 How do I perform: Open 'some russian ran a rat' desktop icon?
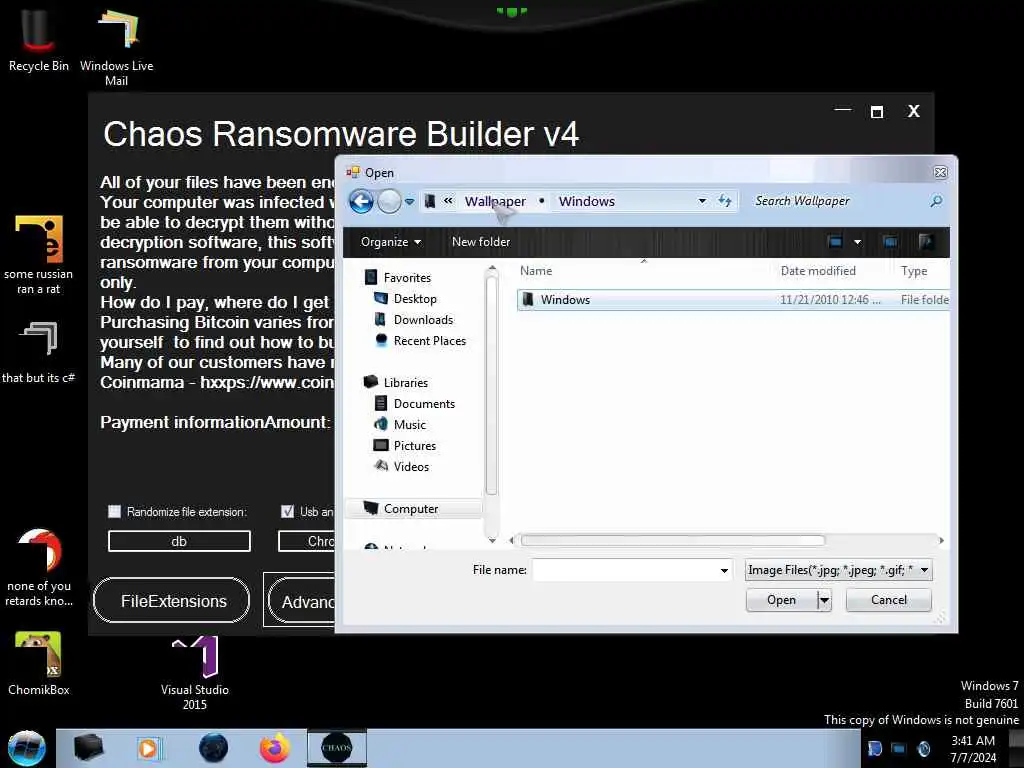pyautogui.click(x=39, y=255)
